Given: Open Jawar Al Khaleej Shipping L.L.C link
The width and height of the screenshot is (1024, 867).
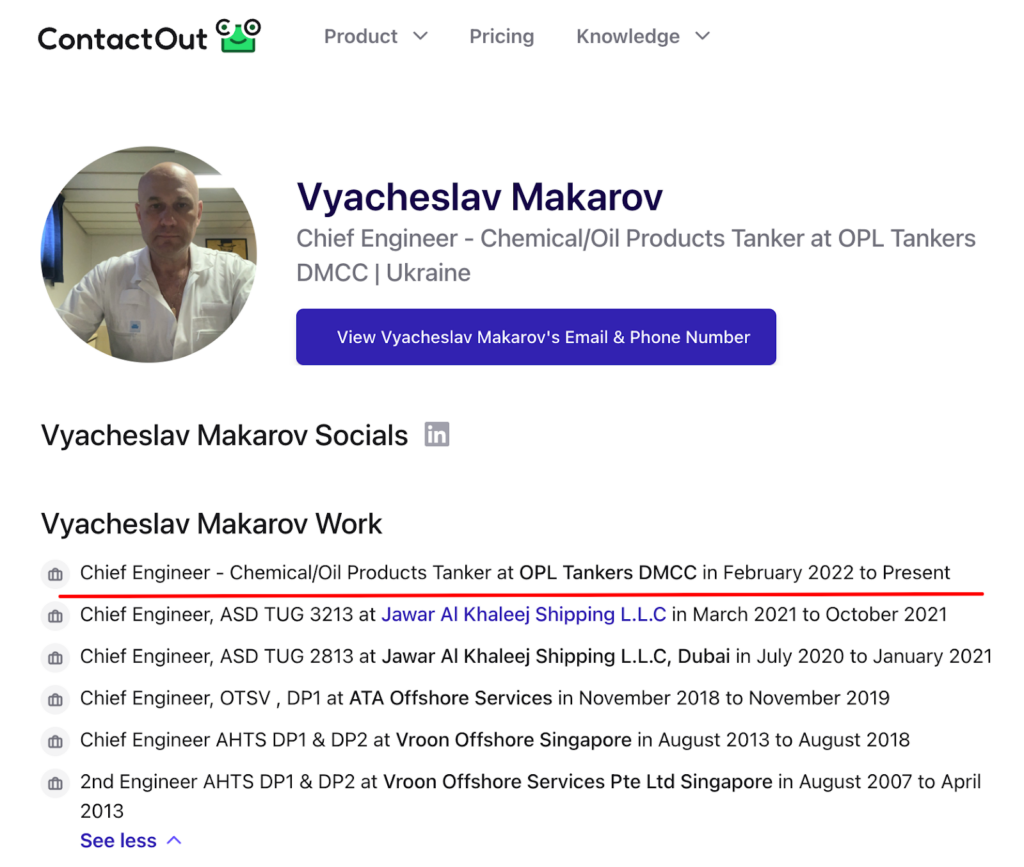Looking at the screenshot, I should click(523, 615).
